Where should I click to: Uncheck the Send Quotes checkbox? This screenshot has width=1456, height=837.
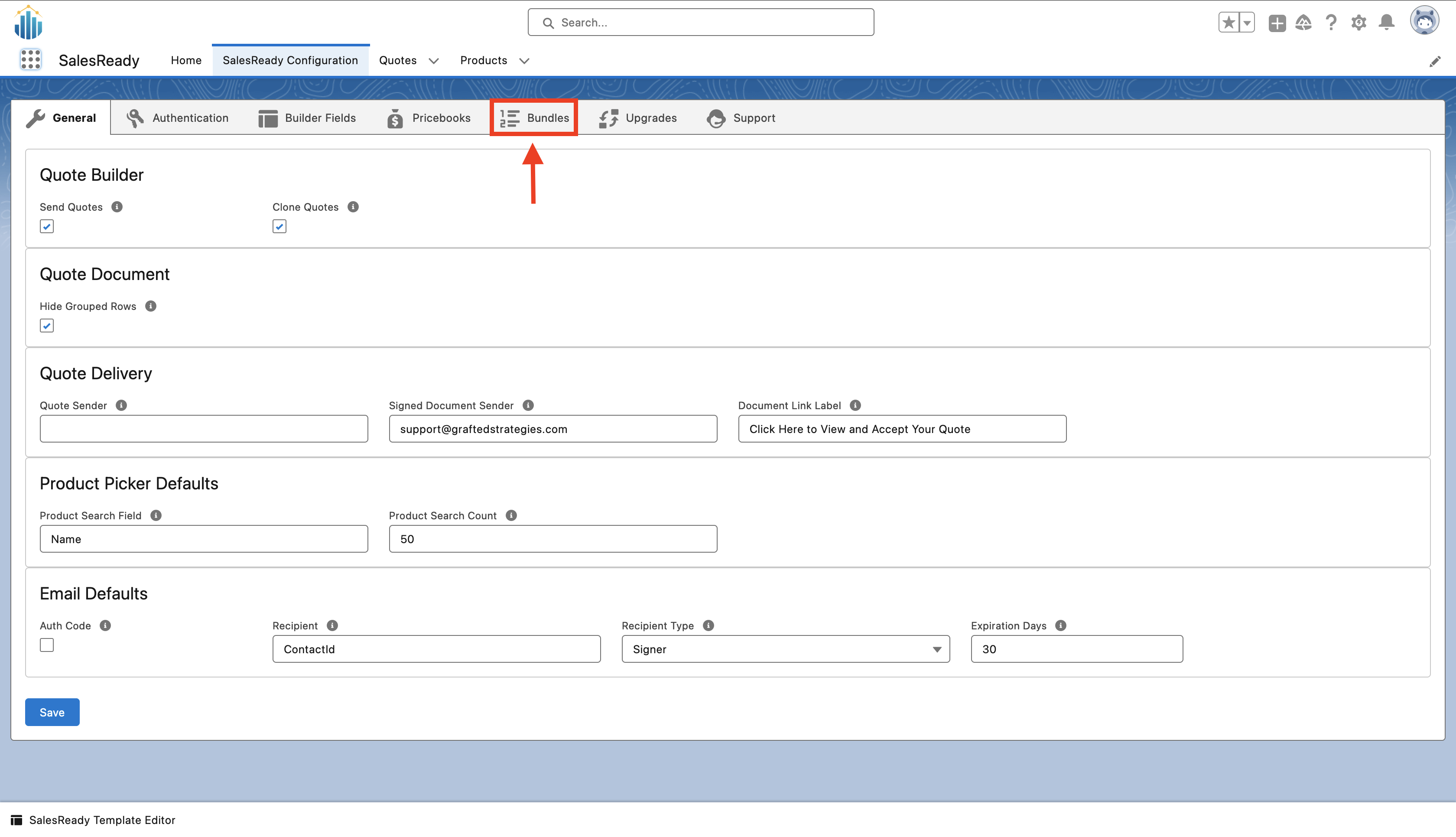(46, 227)
